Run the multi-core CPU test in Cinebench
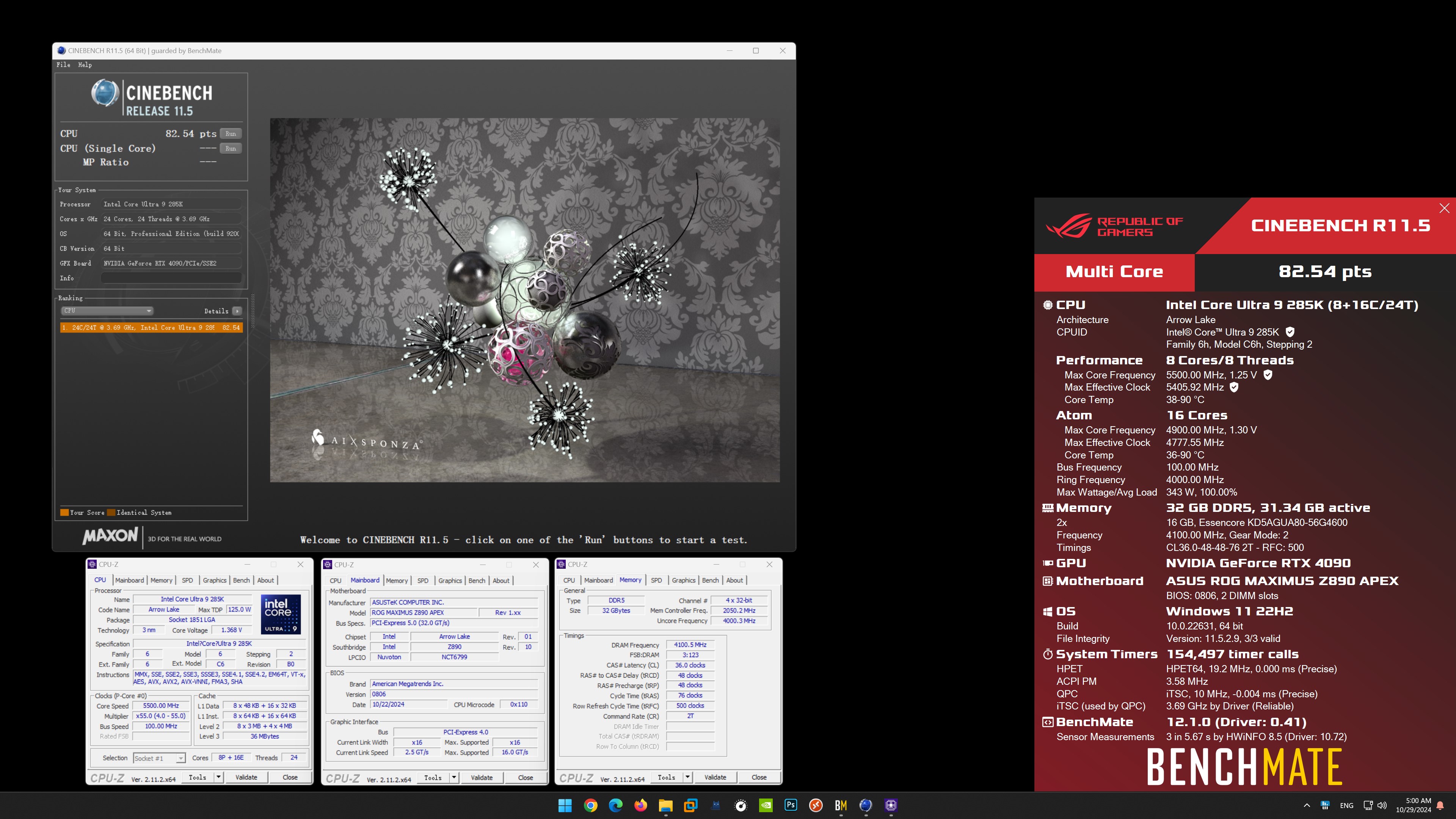1456x819 pixels. [231, 133]
